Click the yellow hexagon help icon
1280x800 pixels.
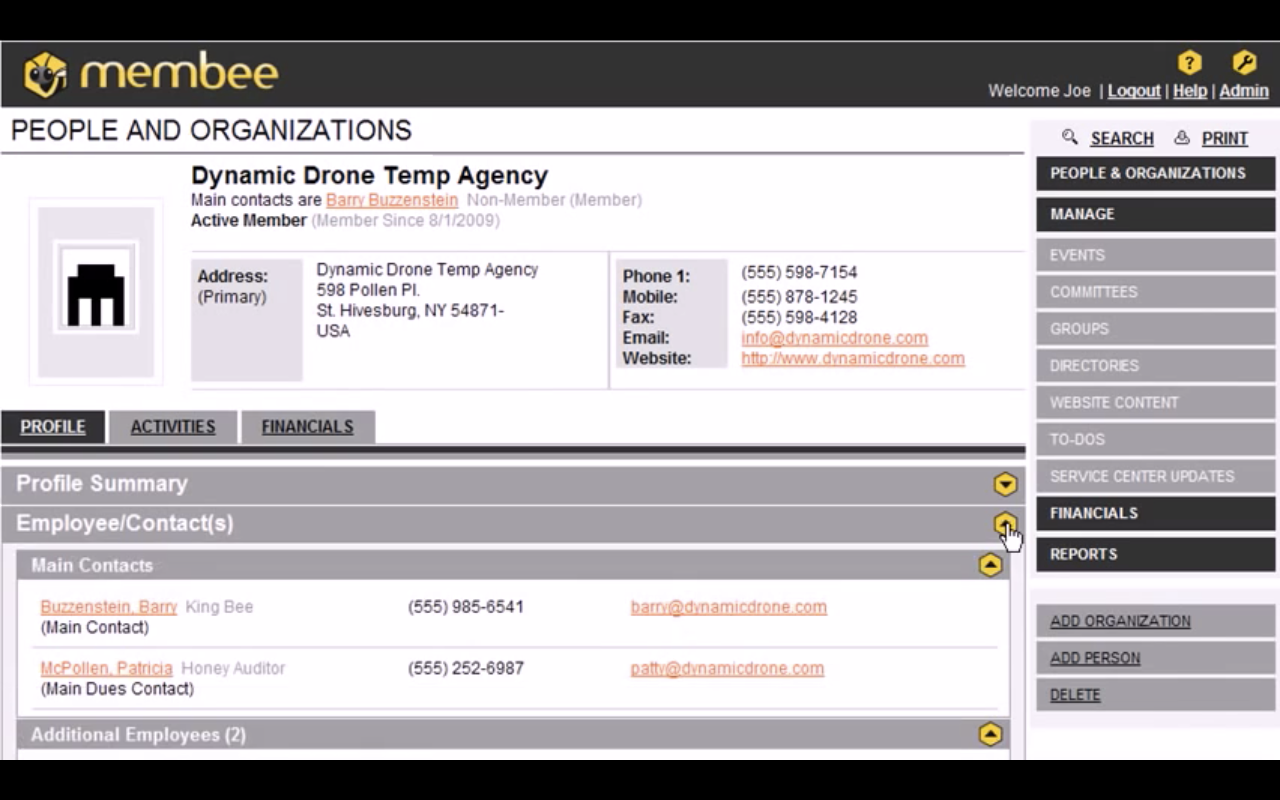click(x=1189, y=63)
